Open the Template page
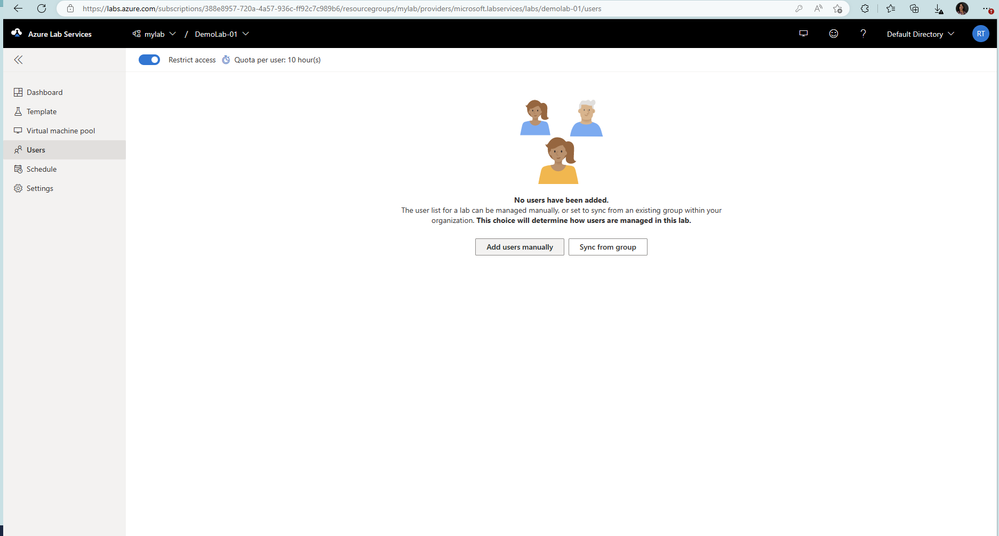This screenshot has width=999, height=536. [x=64, y=112]
